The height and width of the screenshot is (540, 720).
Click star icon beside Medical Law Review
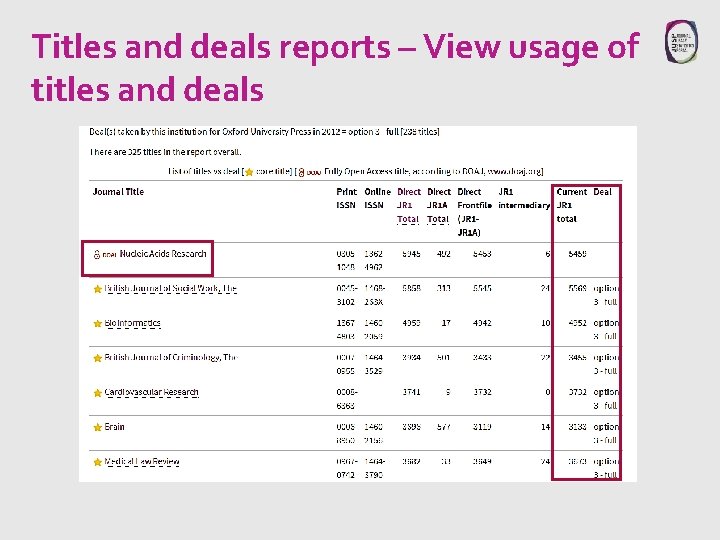click(97, 462)
